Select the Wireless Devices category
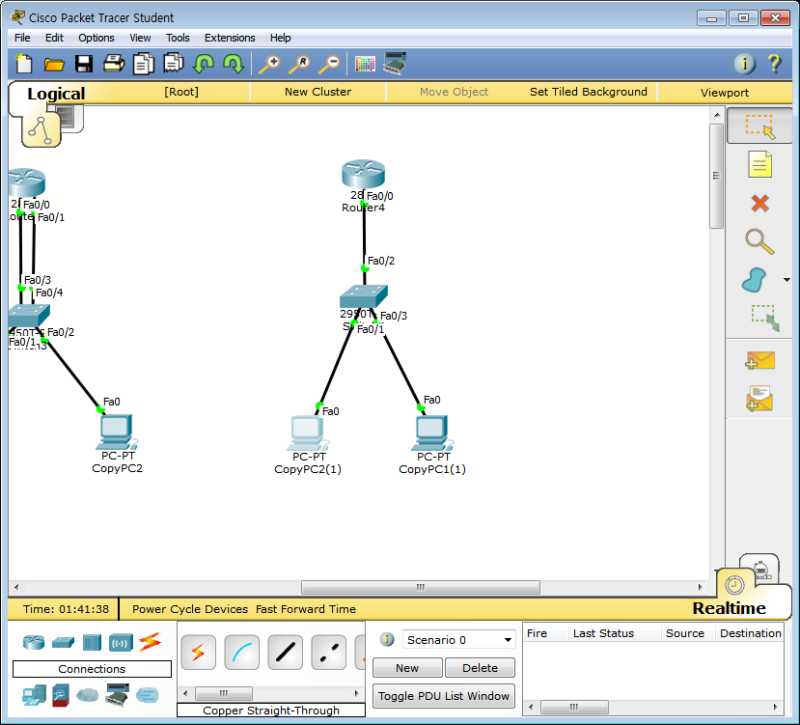Screen dimensions: 800x725 coord(121,643)
